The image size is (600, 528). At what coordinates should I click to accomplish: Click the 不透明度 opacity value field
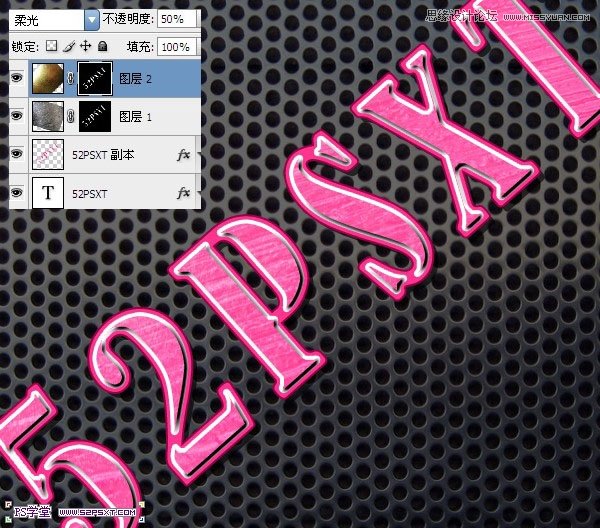tap(176, 19)
